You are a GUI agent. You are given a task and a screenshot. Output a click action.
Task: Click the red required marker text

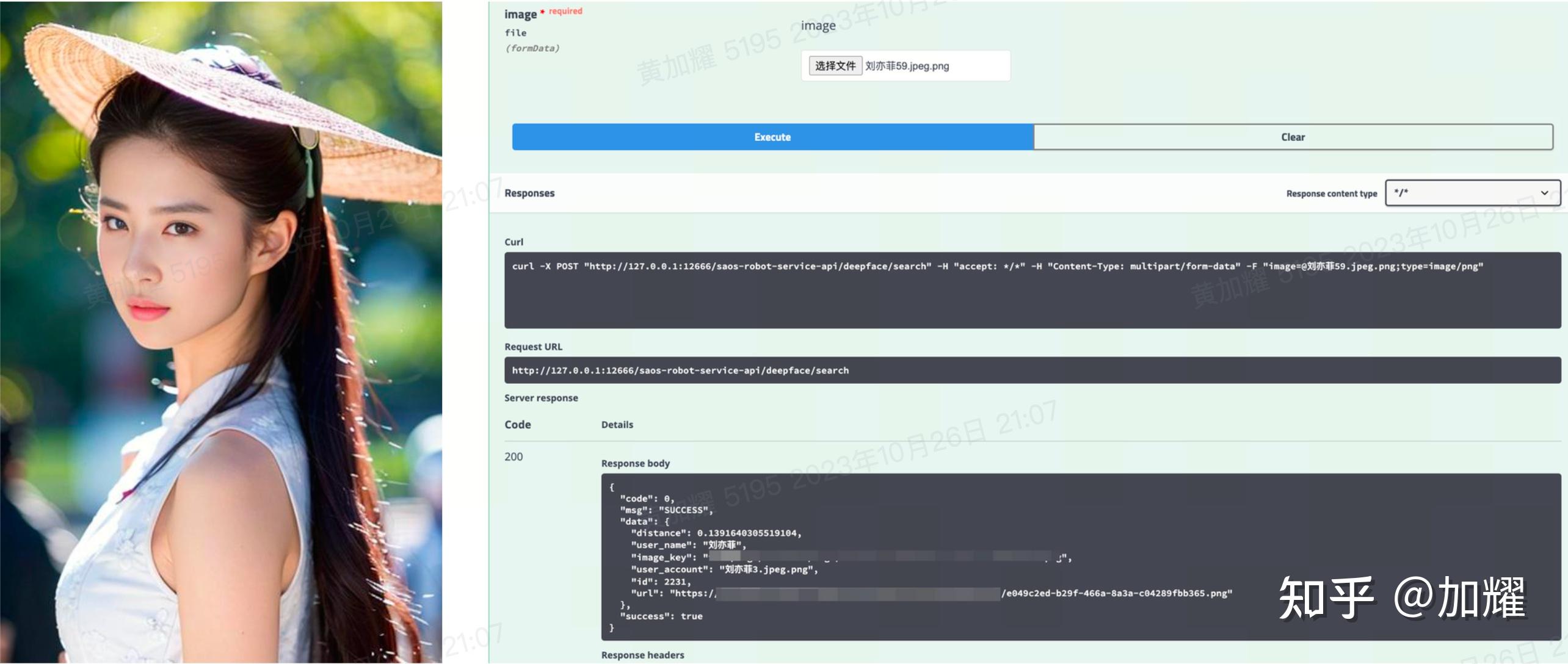(565, 11)
